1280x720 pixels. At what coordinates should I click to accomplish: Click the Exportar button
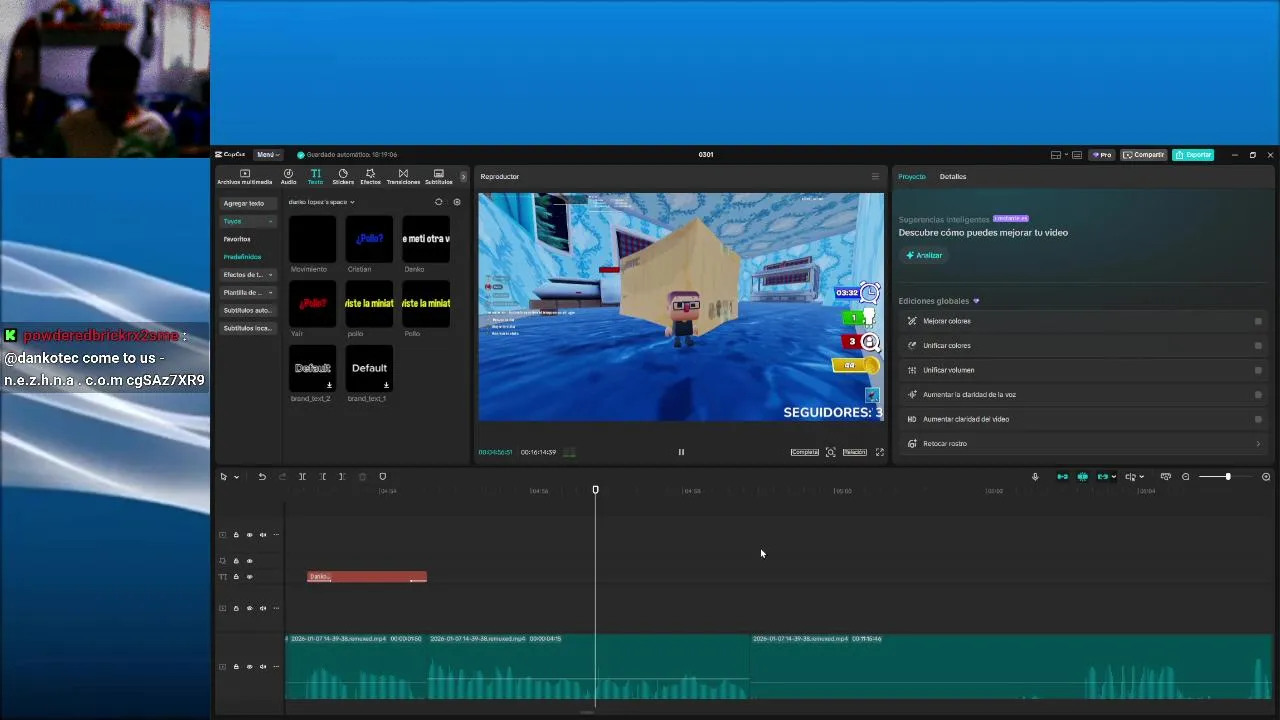click(x=1194, y=155)
